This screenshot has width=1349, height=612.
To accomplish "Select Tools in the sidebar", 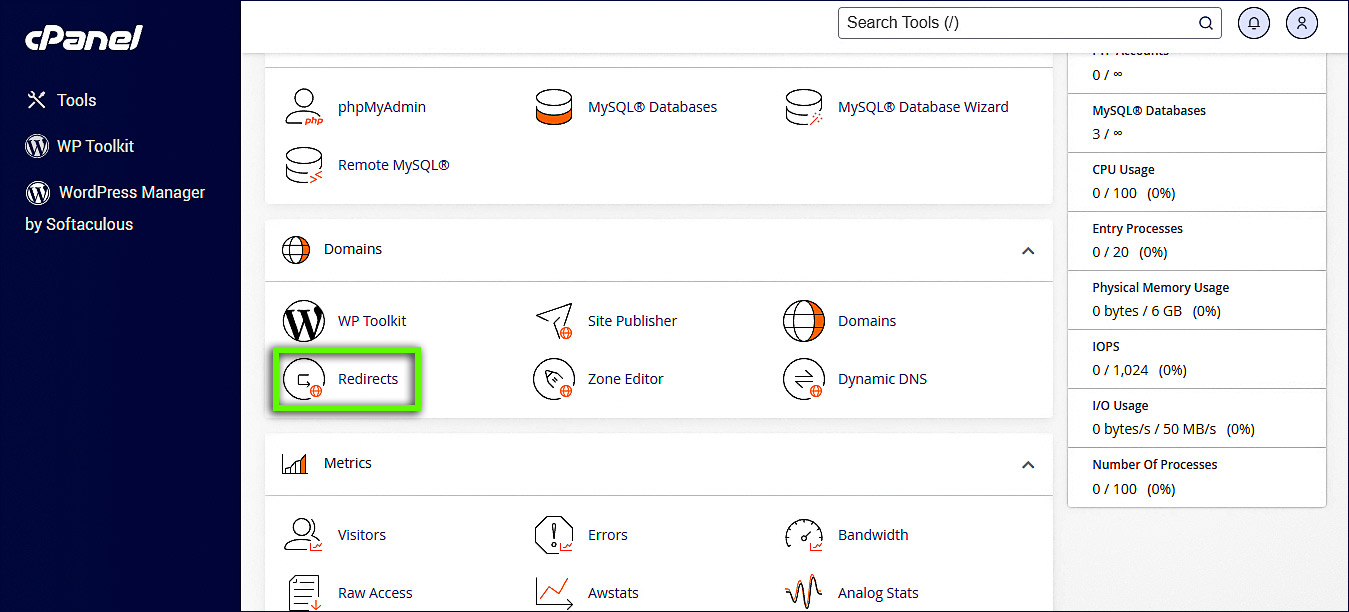I will click(76, 100).
